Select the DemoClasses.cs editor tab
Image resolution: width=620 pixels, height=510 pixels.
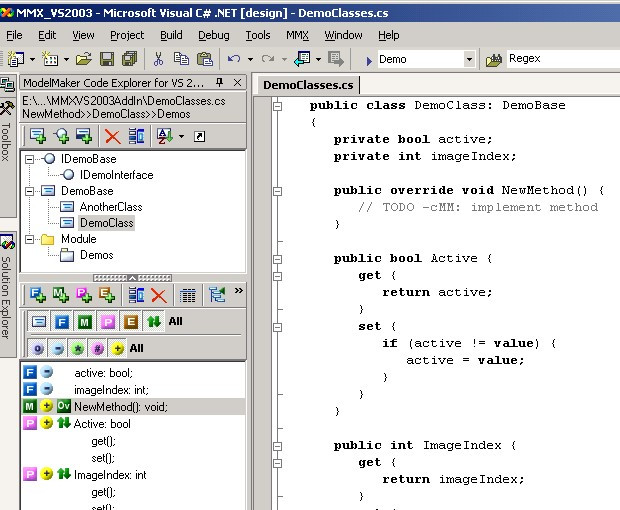(308, 85)
